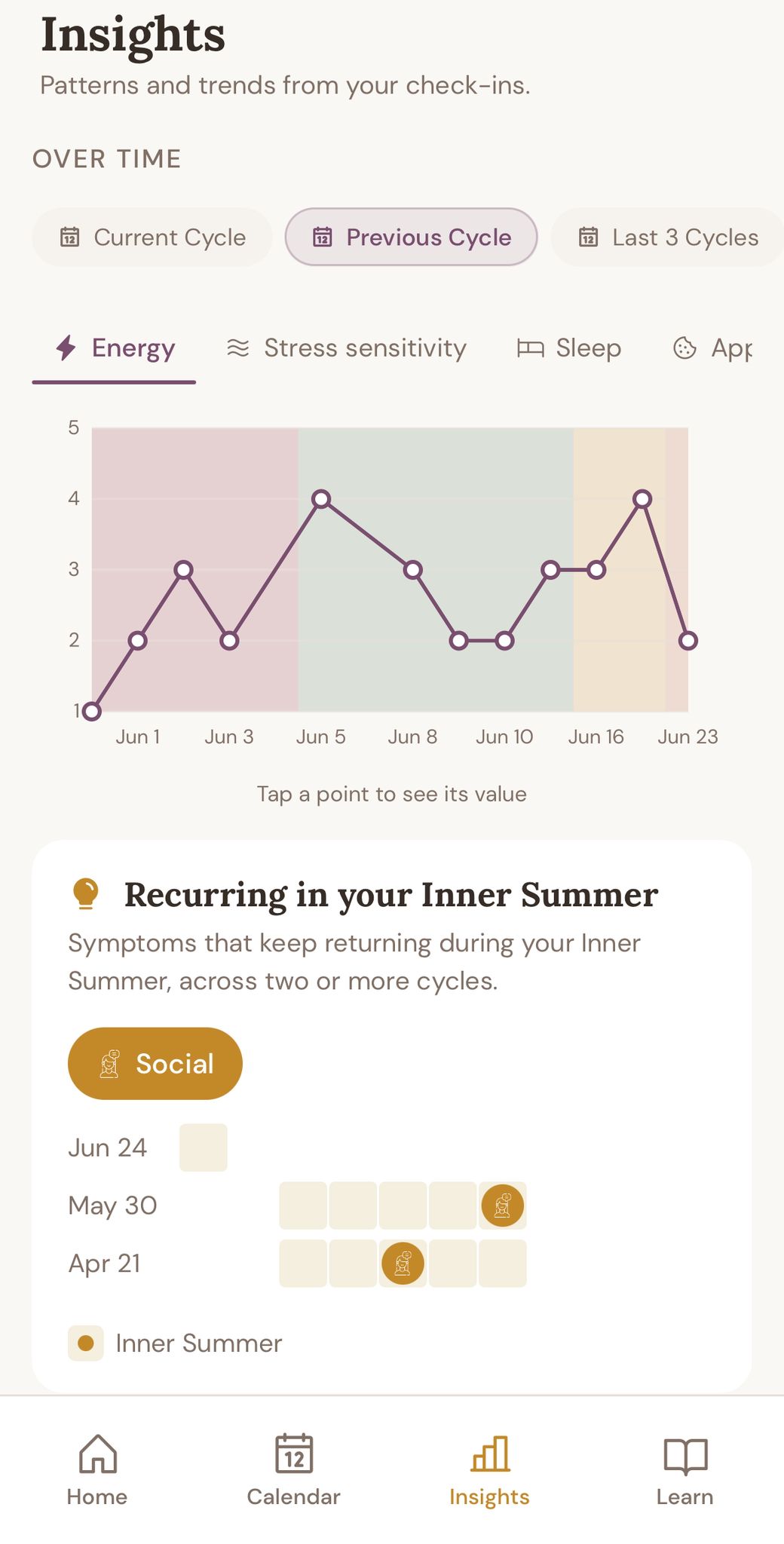Tap the bed icon for Sleep
784x1544 pixels.
(530, 348)
